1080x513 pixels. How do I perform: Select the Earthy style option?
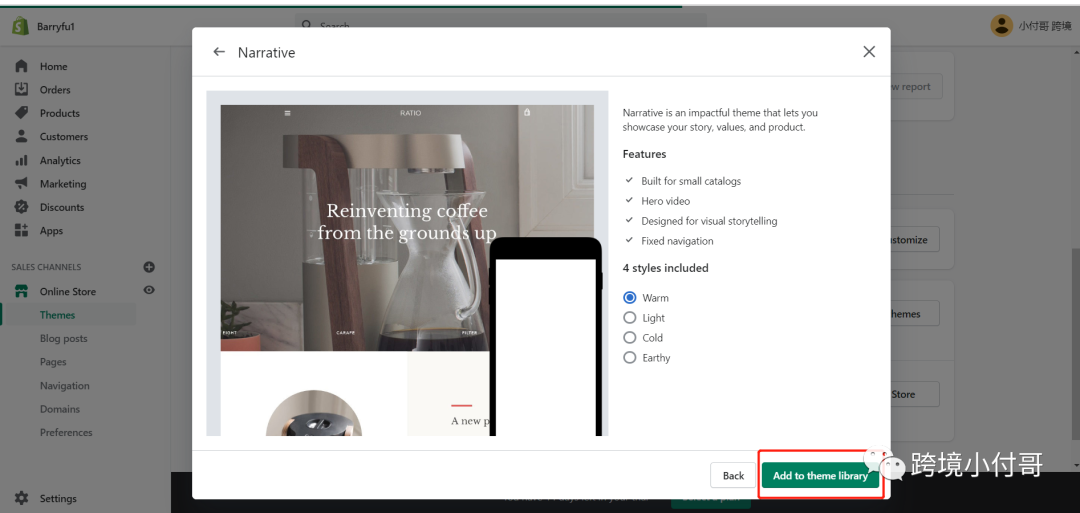629,357
